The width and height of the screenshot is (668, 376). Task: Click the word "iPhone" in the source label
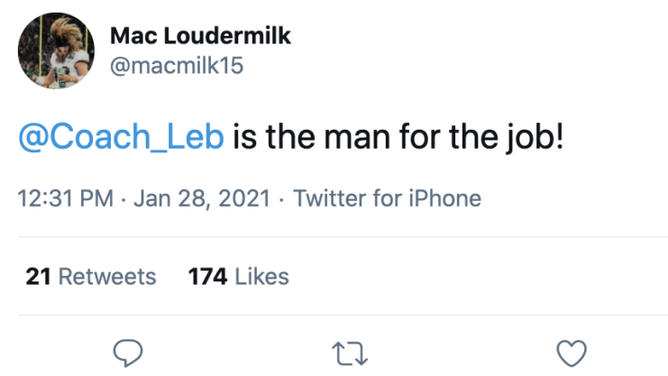tap(445, 198)
